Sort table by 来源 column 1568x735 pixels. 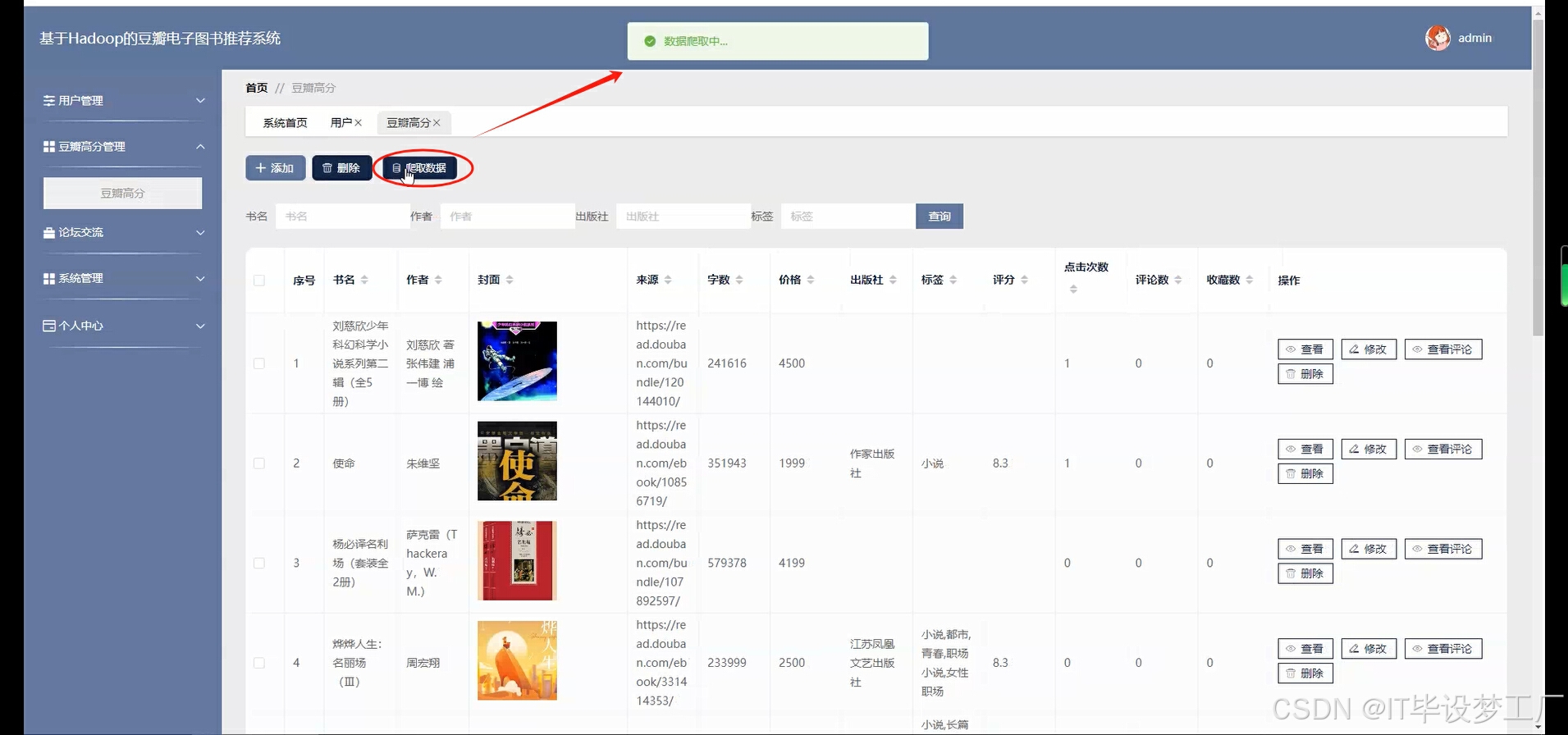tap(668, 280)
